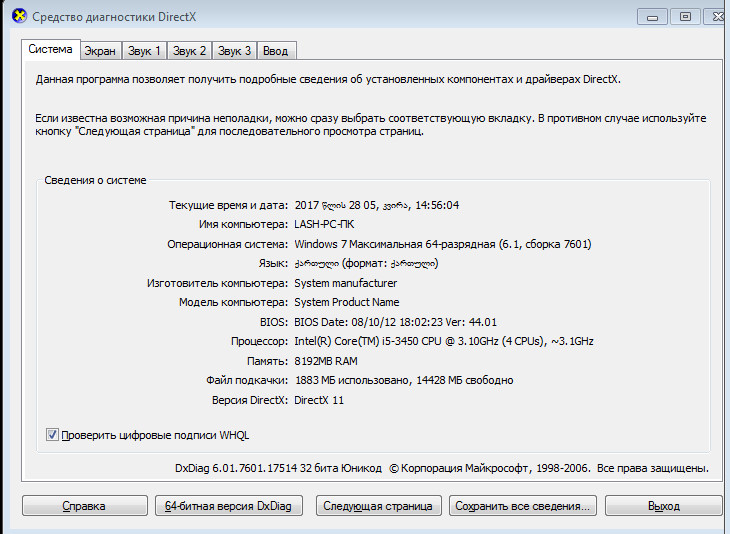This screenshot has width=730, height=534.
Task: Minimize the DirectX diagnostic window
Action: (652, 17)
